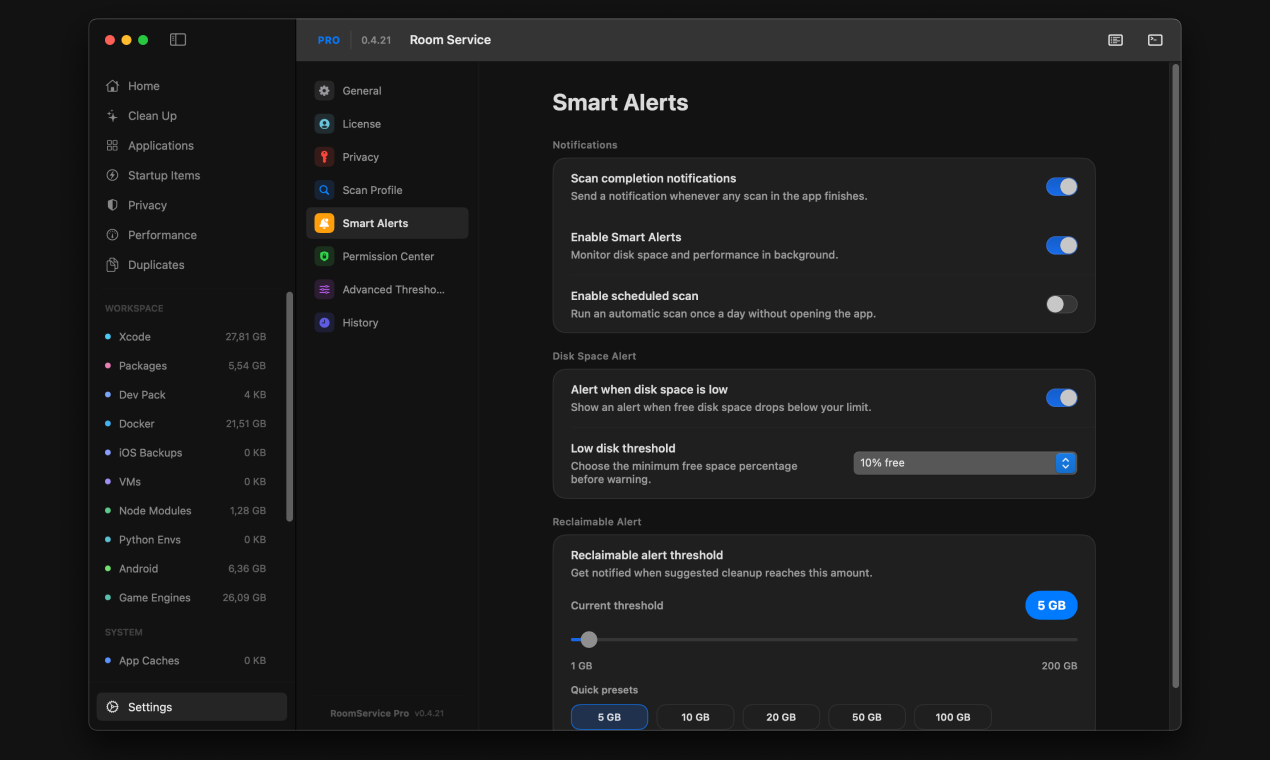Toggle alert when disk space is low
This screenshot has height=760, width=1270.
click(1061, 398)
